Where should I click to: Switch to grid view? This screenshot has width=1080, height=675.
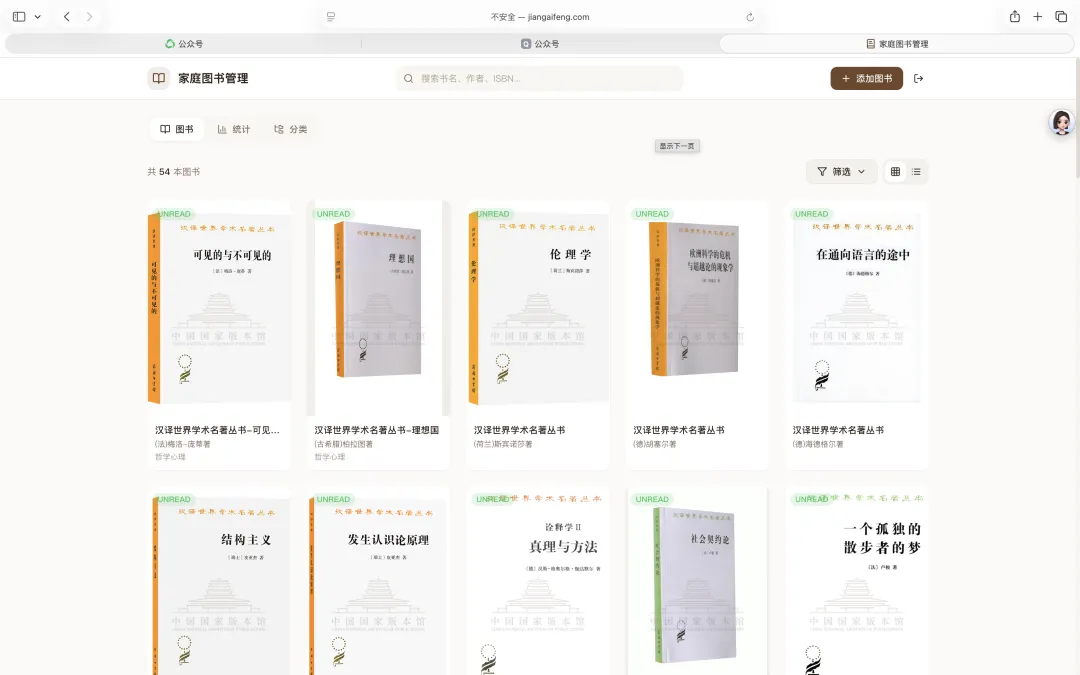coord(895,172)
